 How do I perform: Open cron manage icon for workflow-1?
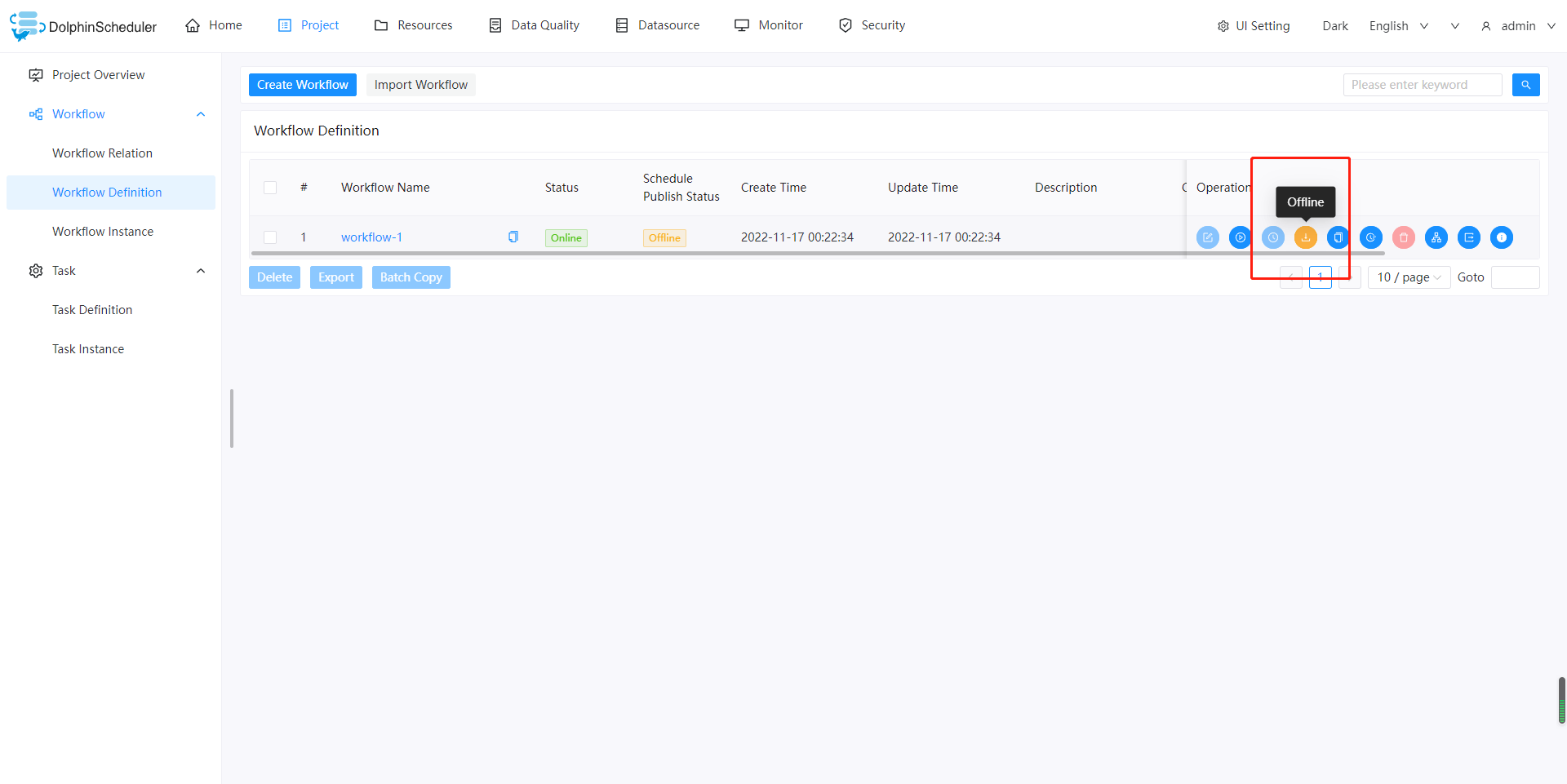point(1371,237)
